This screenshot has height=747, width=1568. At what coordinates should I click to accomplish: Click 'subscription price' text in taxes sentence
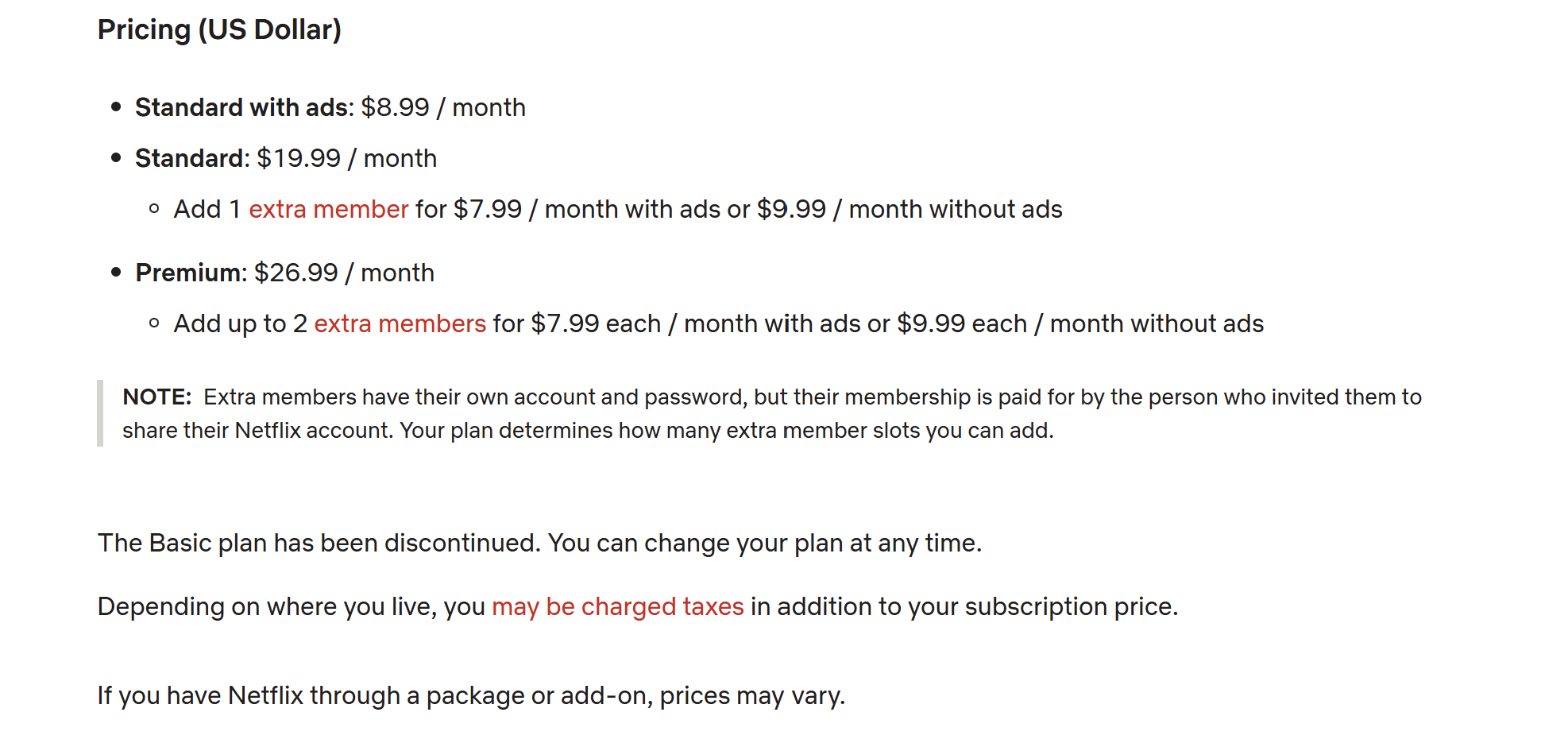coord(1068,606)
